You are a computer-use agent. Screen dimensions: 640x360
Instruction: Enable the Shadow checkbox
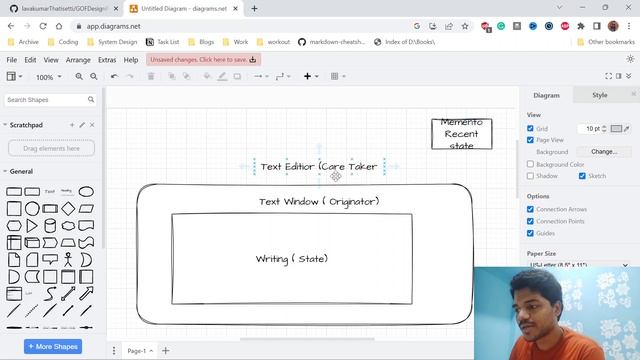530,176
